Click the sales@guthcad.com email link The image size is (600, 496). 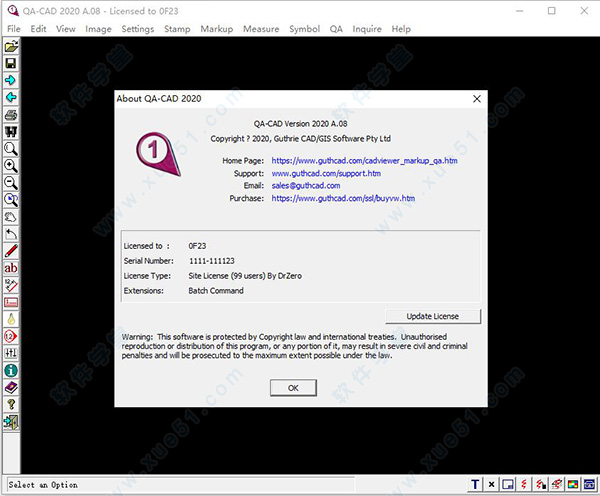306,186
